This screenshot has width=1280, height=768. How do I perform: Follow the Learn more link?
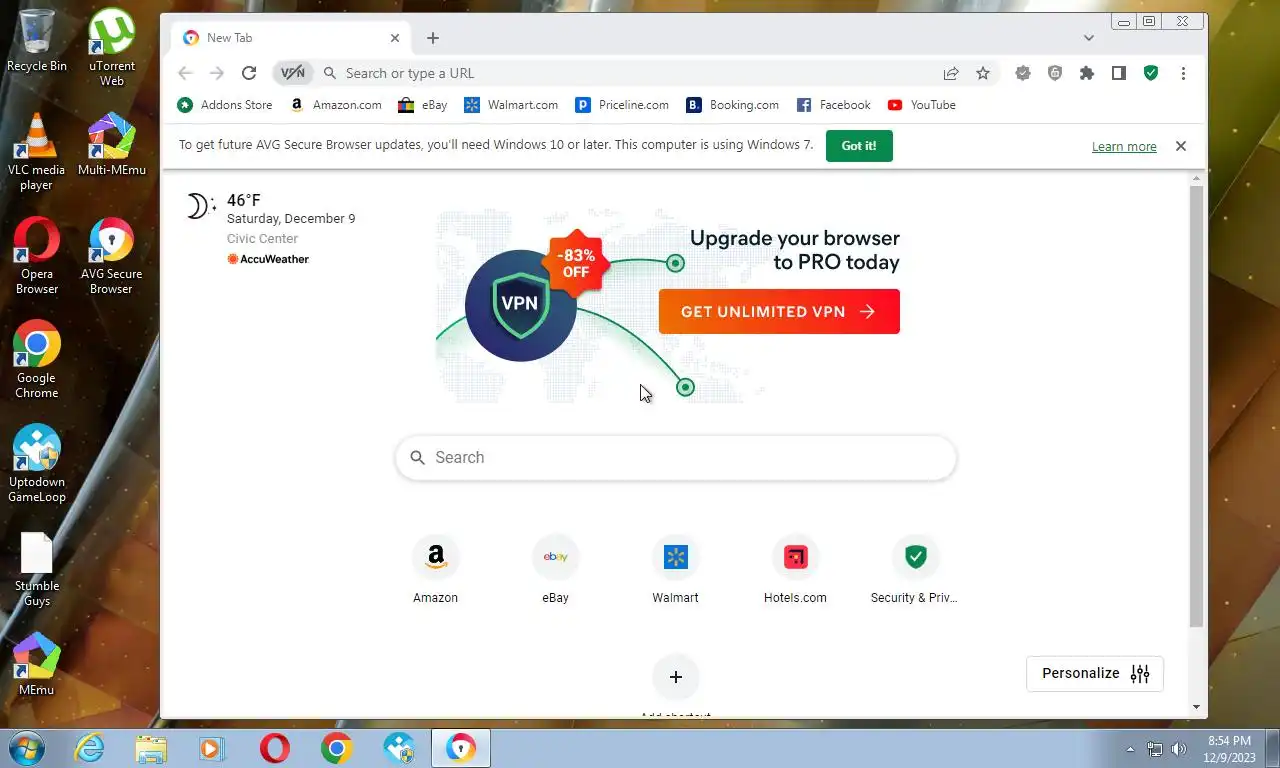[x=1124, y=147]
